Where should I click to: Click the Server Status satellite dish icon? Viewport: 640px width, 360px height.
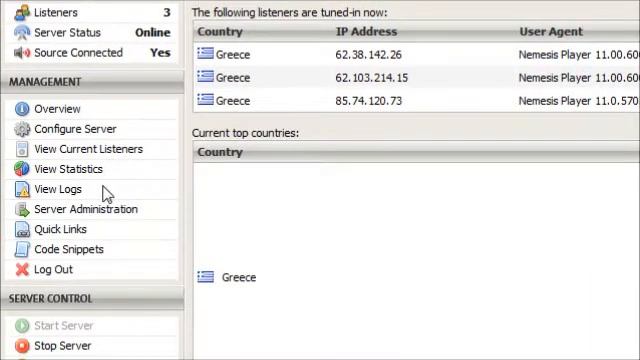[x=22, y=33]
